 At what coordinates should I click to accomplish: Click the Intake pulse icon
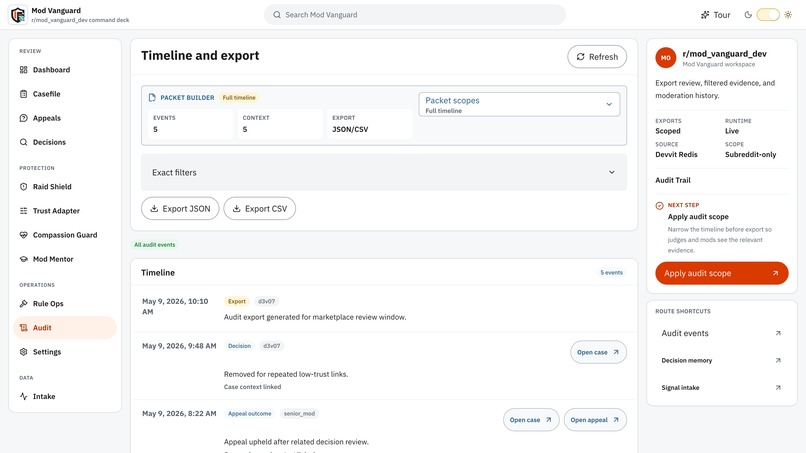tap(24, 396)
